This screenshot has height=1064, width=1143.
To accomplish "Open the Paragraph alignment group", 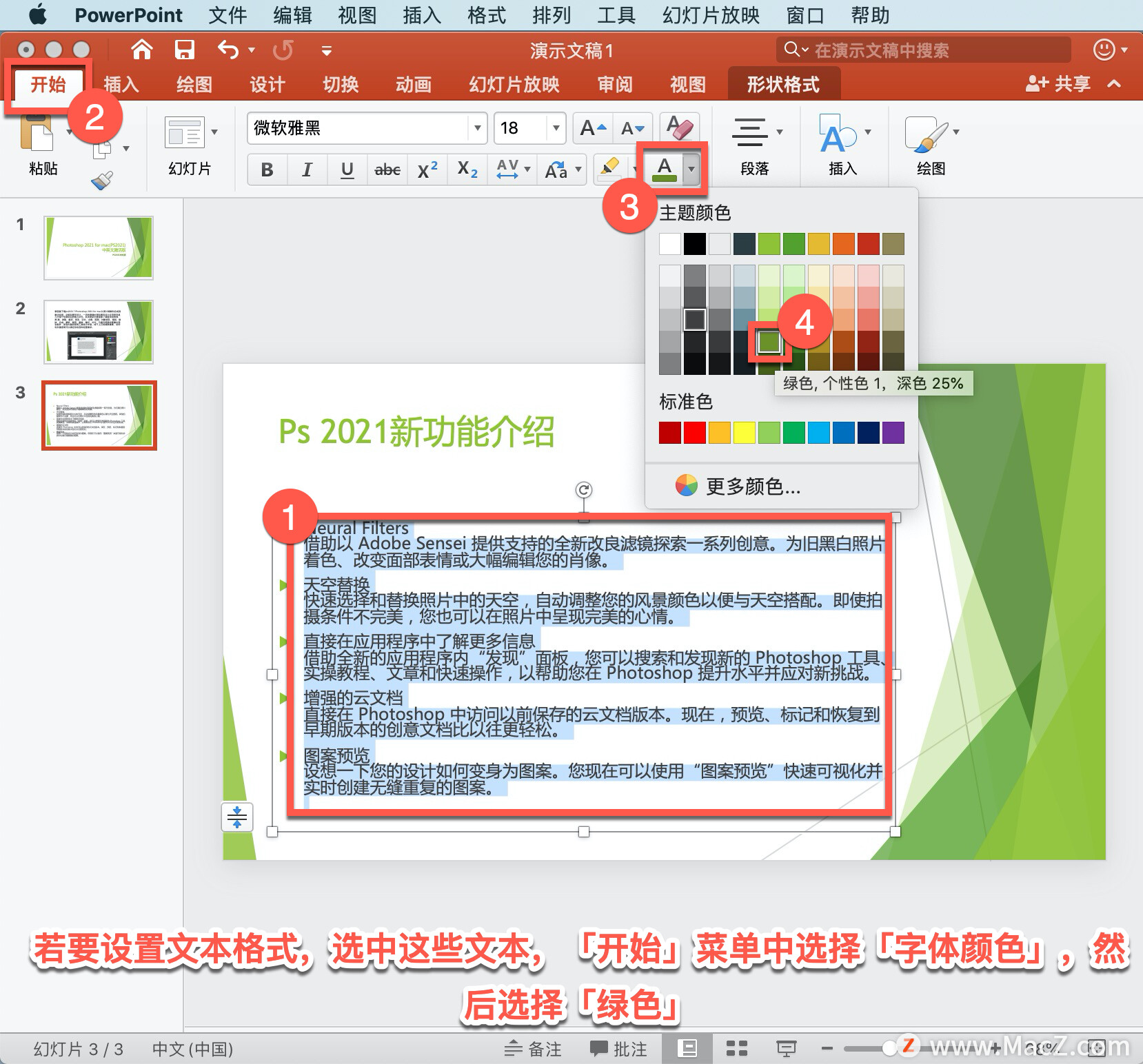I will [x=749, y=132].
